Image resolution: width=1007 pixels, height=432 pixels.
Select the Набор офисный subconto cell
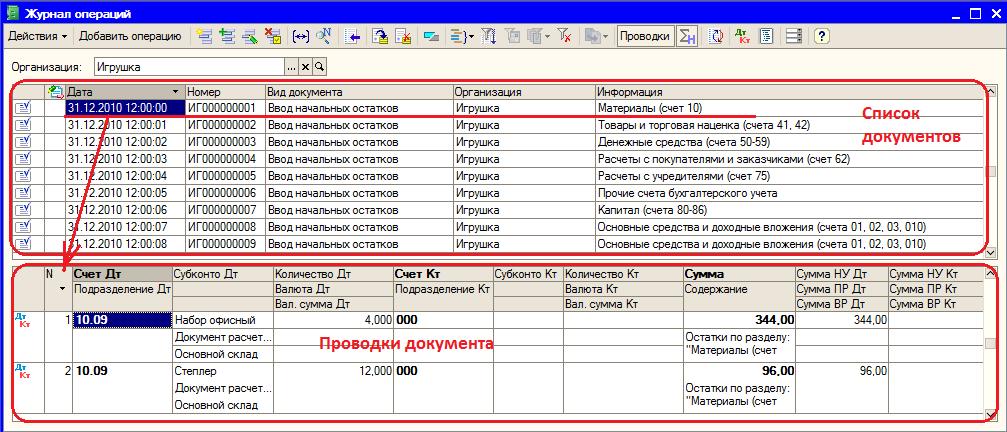click(x=223, y=320)
